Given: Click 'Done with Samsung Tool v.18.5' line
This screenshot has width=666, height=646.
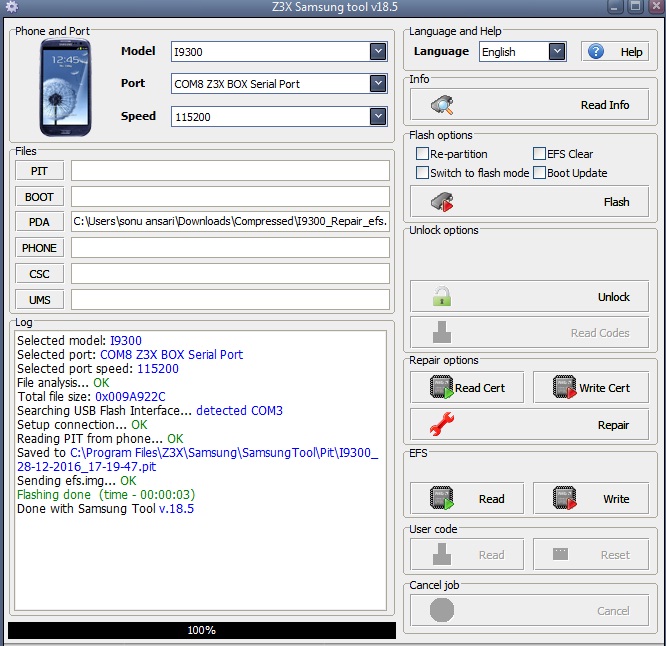Looking at the screenshot, I should tap(105, 508).
